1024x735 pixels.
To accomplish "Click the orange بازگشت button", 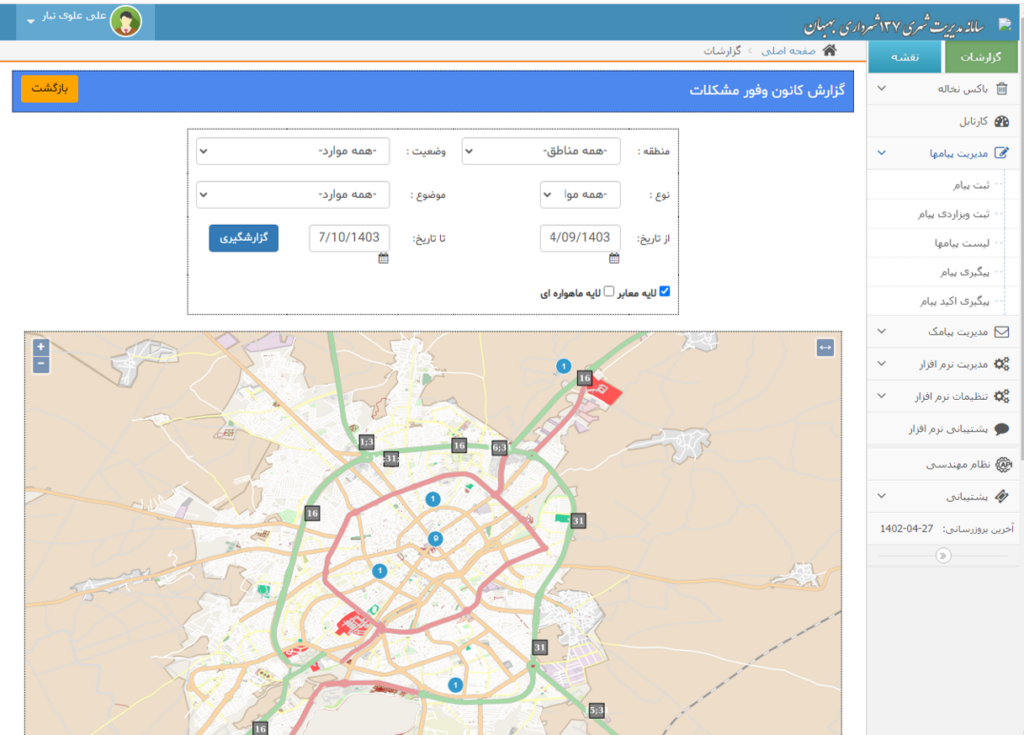I will coord(49,89).
